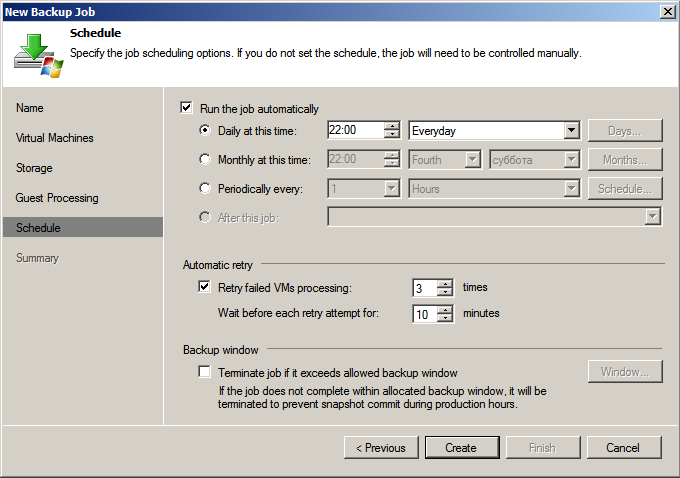
Task: Go back with the Previous button
Action: (381, 448)
